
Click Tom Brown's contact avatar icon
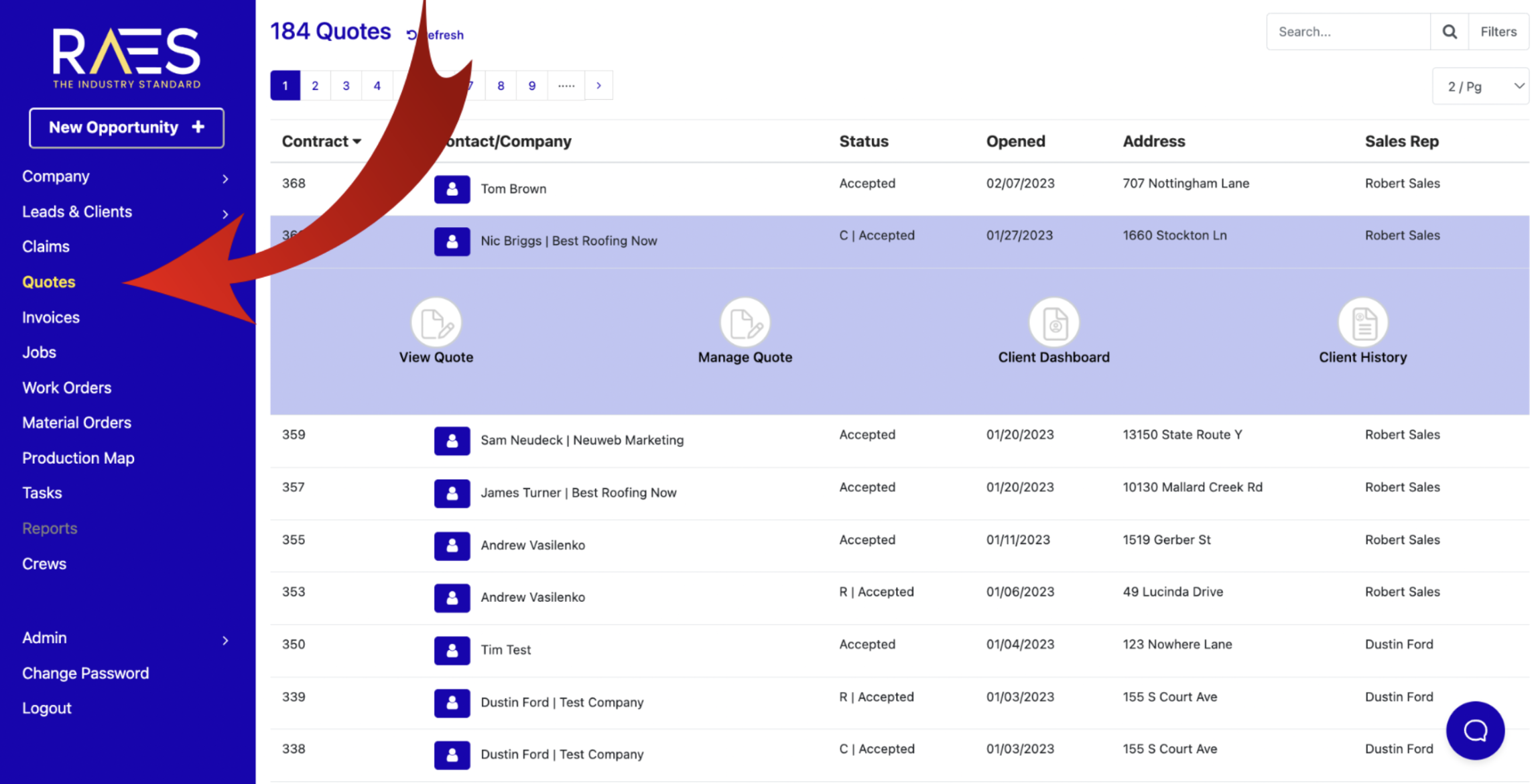tap(452, 189)
